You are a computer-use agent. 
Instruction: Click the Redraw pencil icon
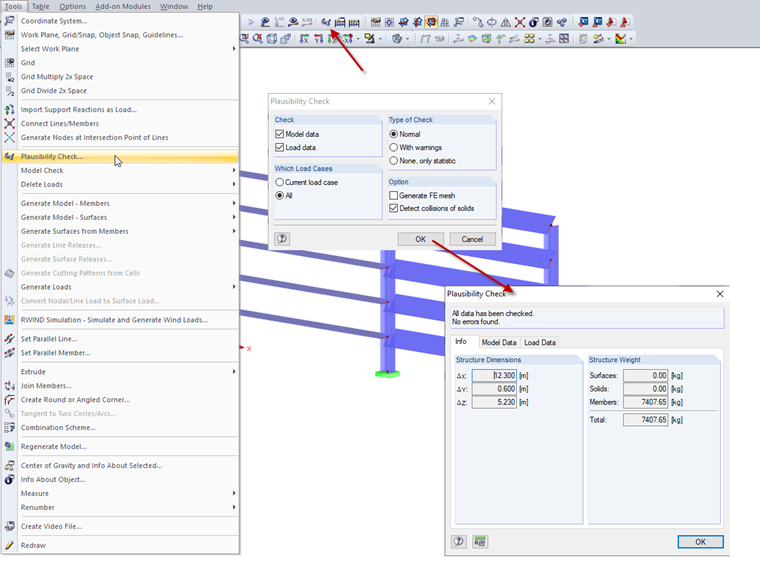click(9, 545)
